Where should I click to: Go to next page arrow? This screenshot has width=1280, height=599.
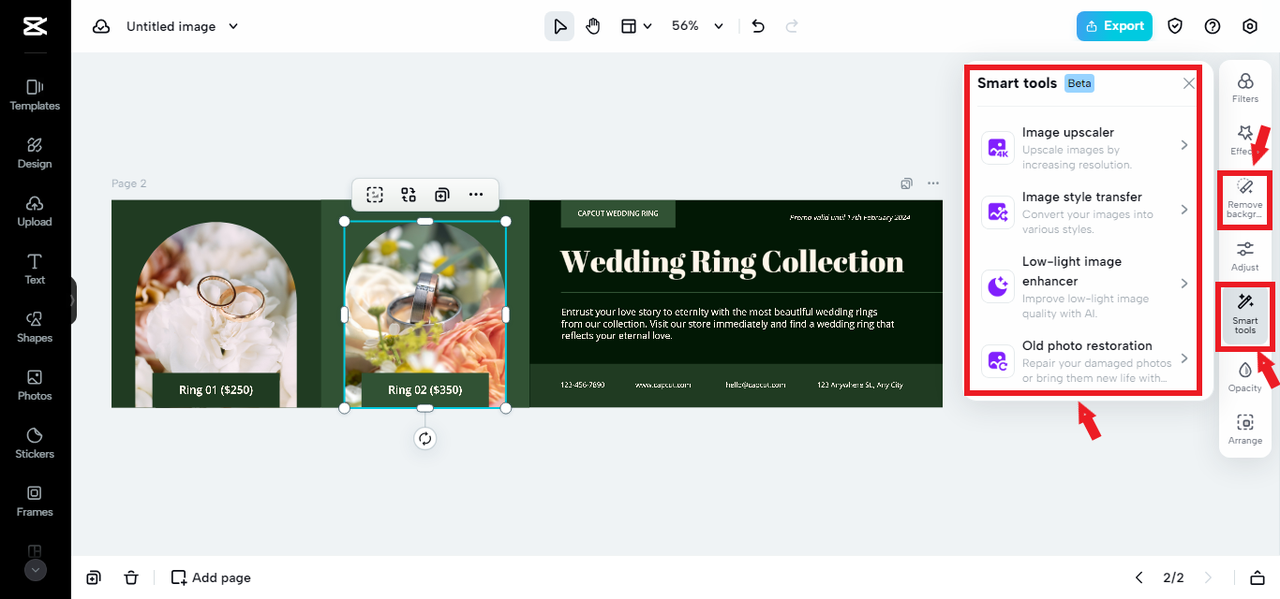pos(1208,578)
